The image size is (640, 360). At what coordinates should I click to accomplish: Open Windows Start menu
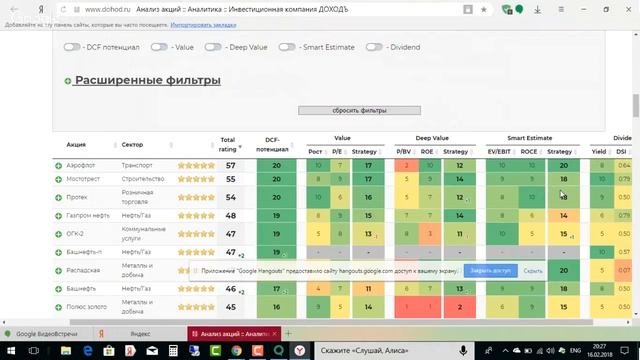(x=11, y=351)
